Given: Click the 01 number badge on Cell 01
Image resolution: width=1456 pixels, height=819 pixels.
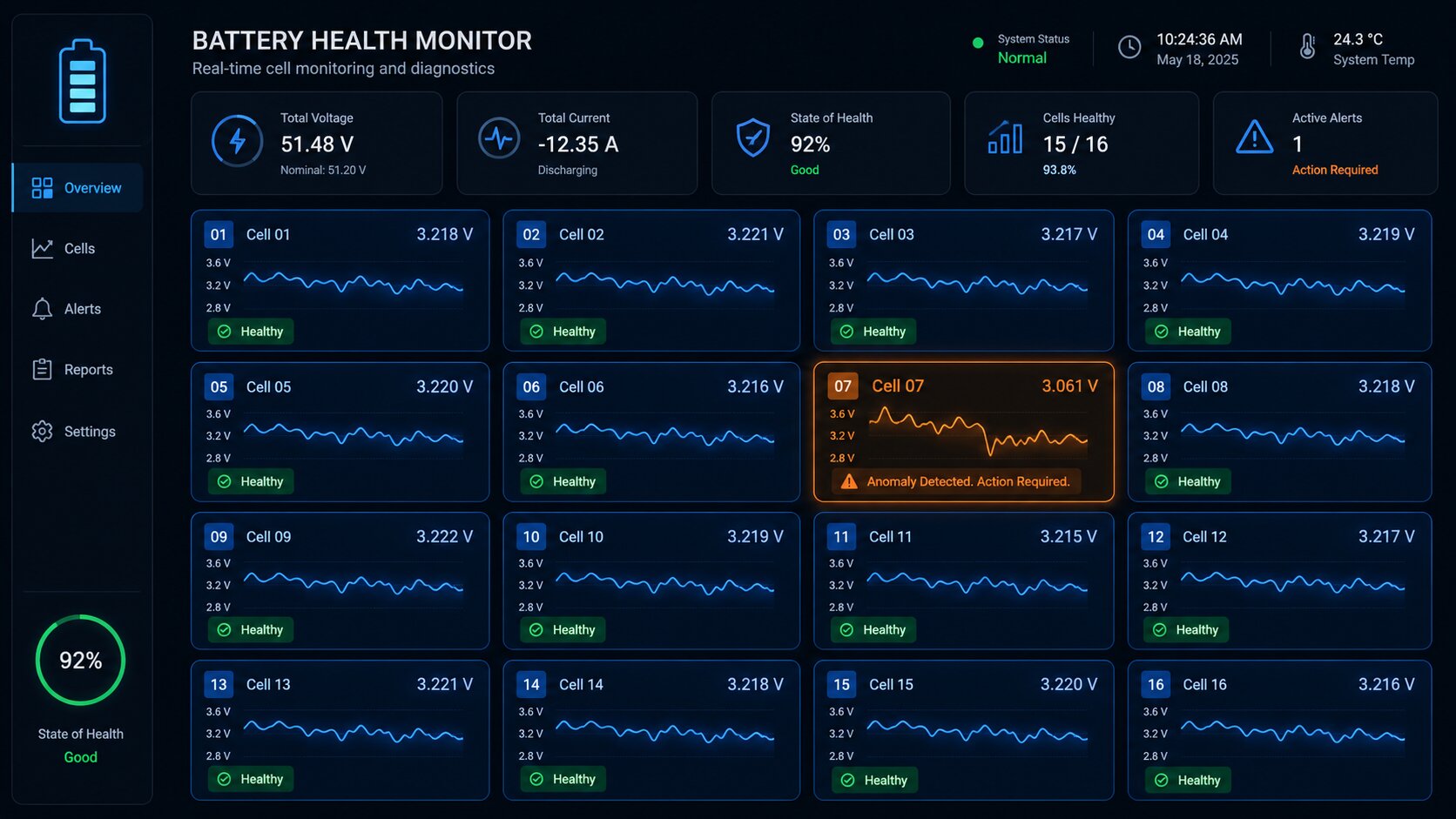Looking at the screenshot, I should pos(219,234).
